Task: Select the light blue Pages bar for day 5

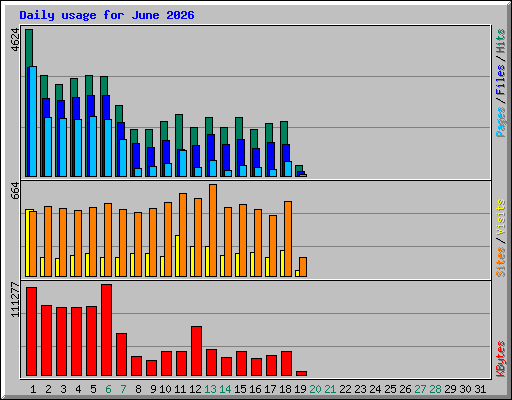Action: click(93, 146)
